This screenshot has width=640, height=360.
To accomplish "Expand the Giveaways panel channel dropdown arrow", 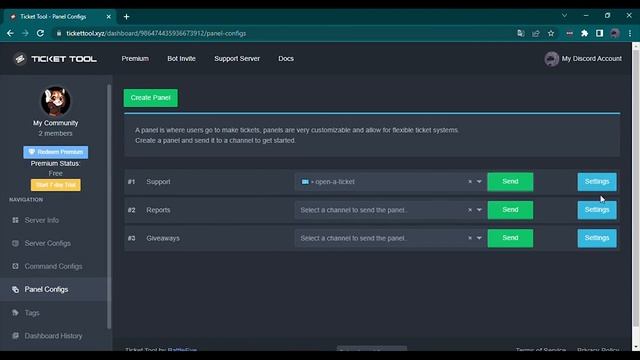I will coord(479,238).
